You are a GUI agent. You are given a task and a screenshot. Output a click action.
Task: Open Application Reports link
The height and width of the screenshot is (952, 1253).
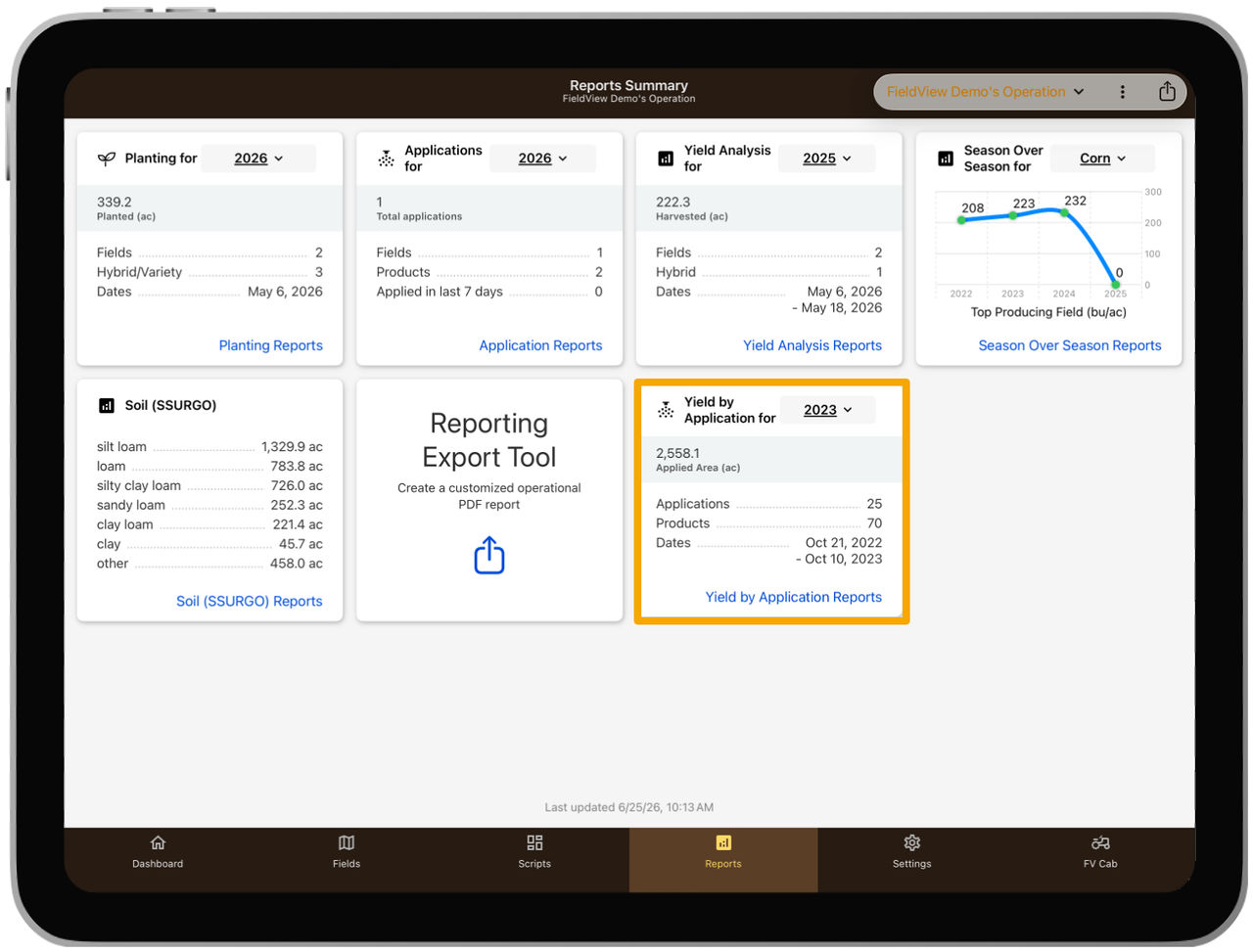click(540, 345)
